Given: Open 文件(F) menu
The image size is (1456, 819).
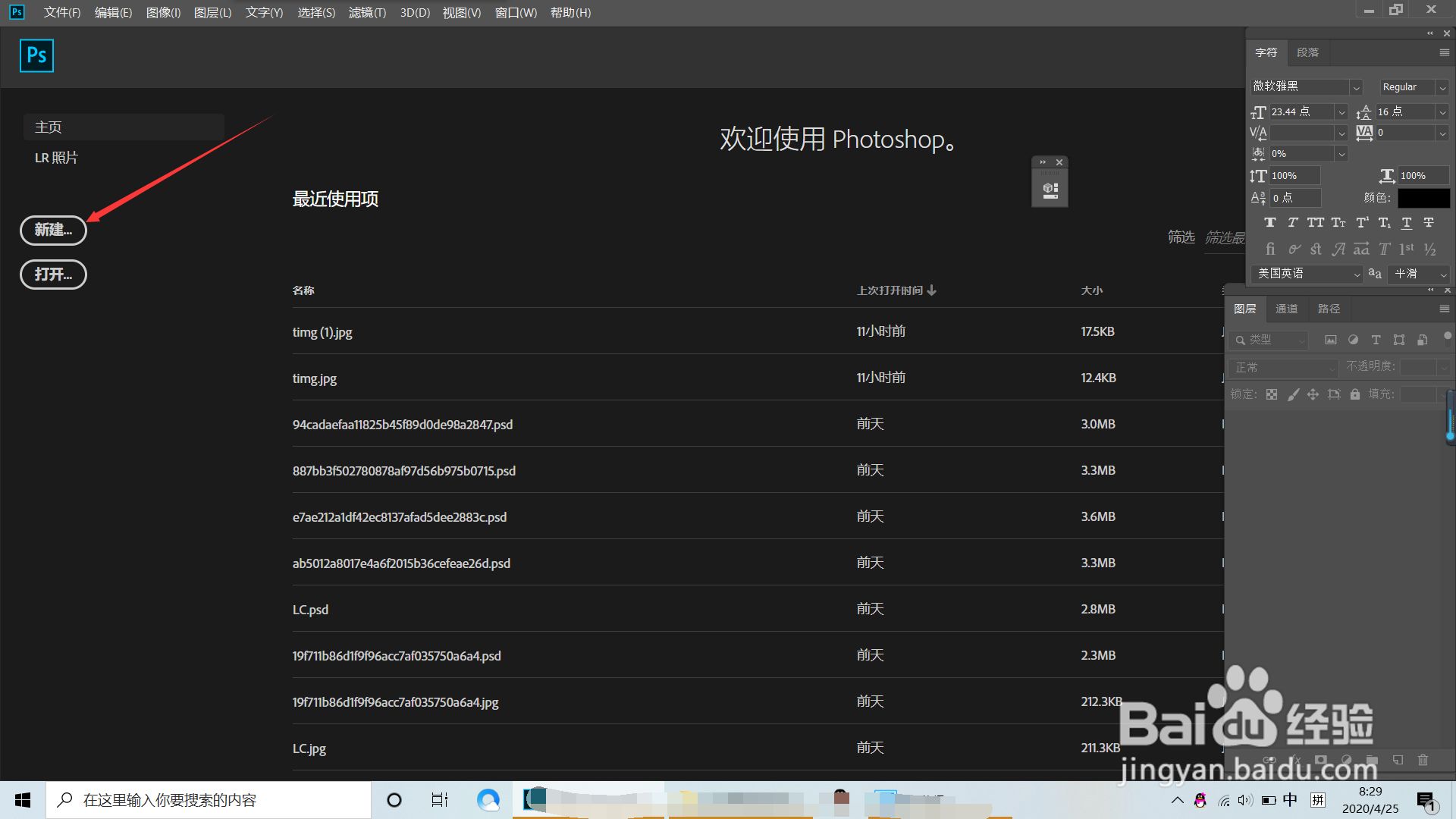Looking at the screenshot, I should (62, 13).
